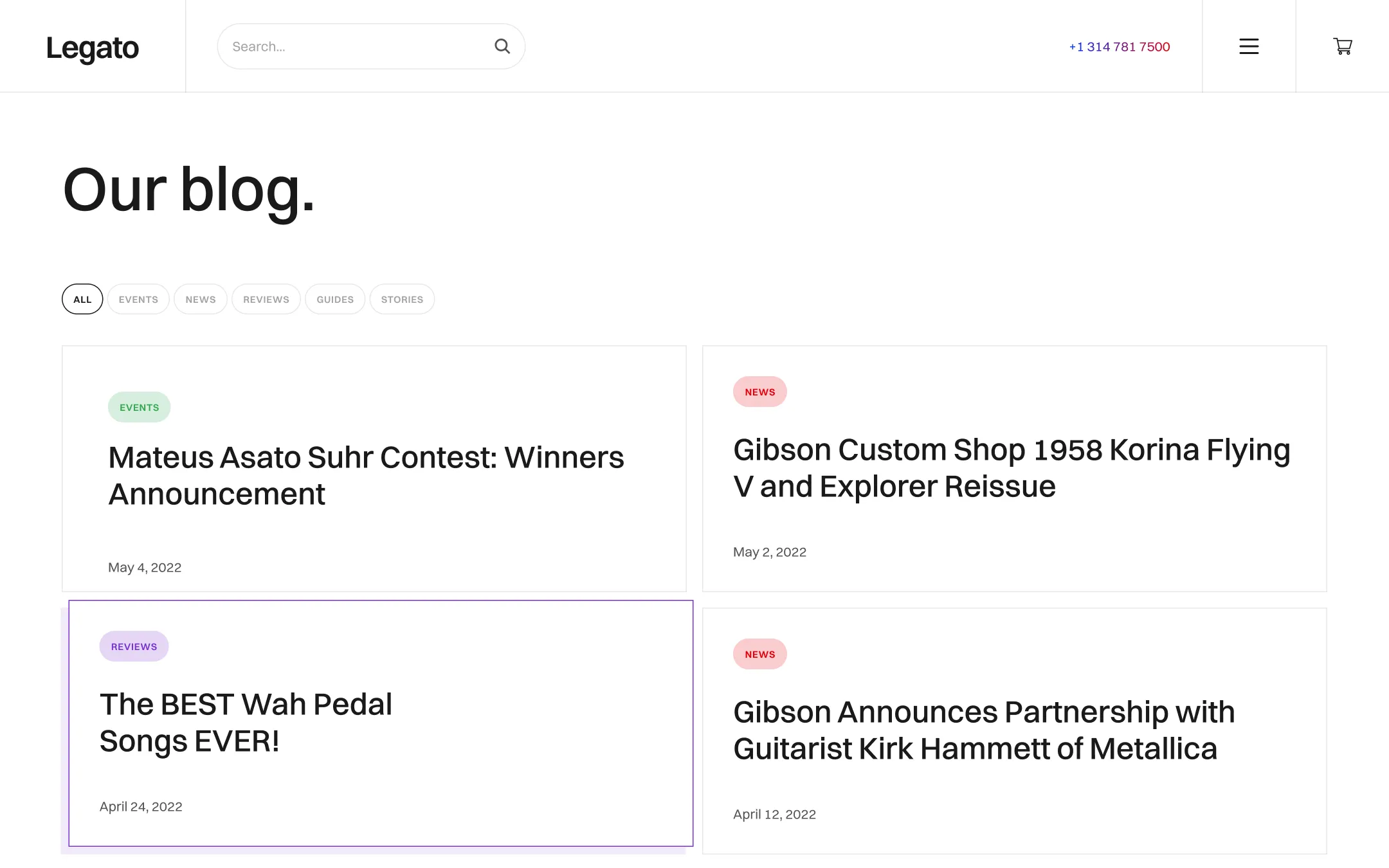The image size is (1389, 868).
Task: Open the shopping cart
Action: (1343, 46)
